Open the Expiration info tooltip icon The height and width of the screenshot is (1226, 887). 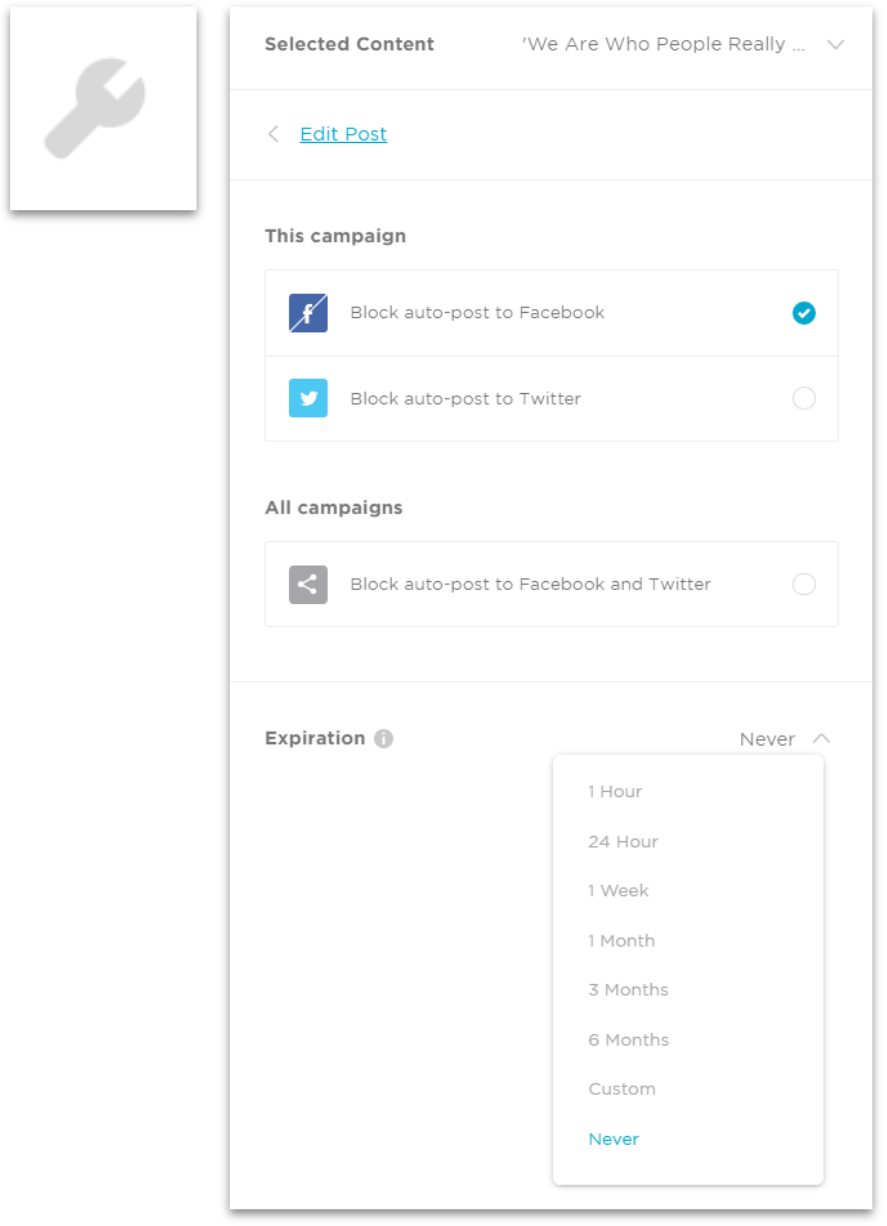(384, 739)
